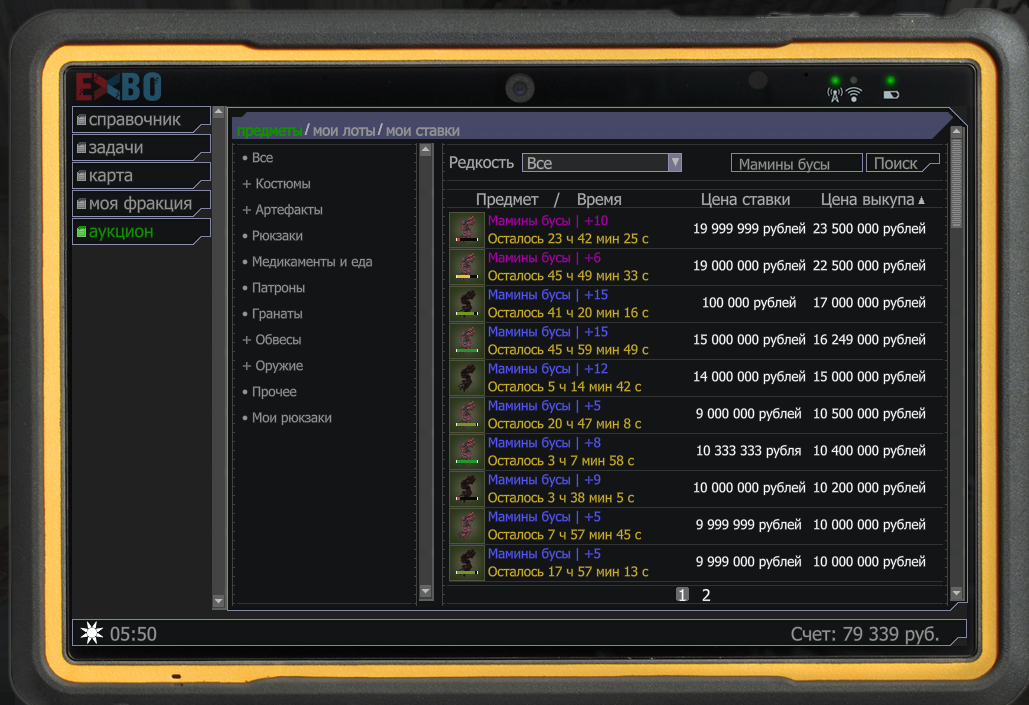The width and height of the screenshot is (1029, 705).
Task: Open the задачи sidebar section
Action: tap(141, 148)
